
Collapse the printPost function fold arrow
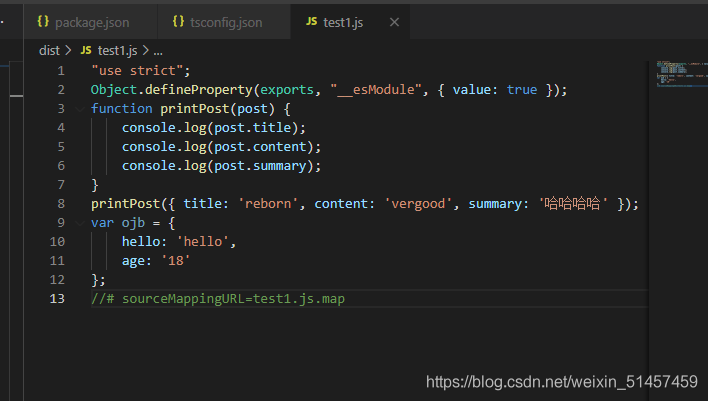[80, 109]
